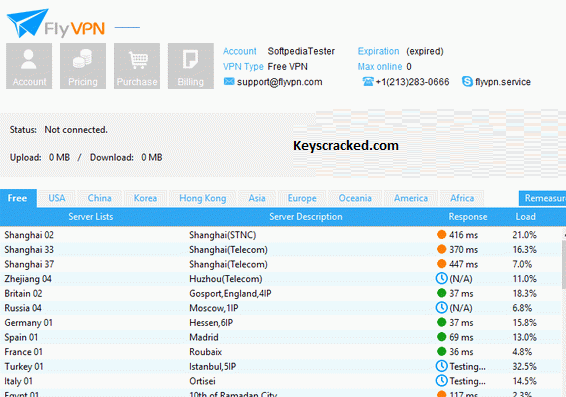This screenshot has width=566, height=397.
Task: Select the Free server tab
Action: click(18, 198)
